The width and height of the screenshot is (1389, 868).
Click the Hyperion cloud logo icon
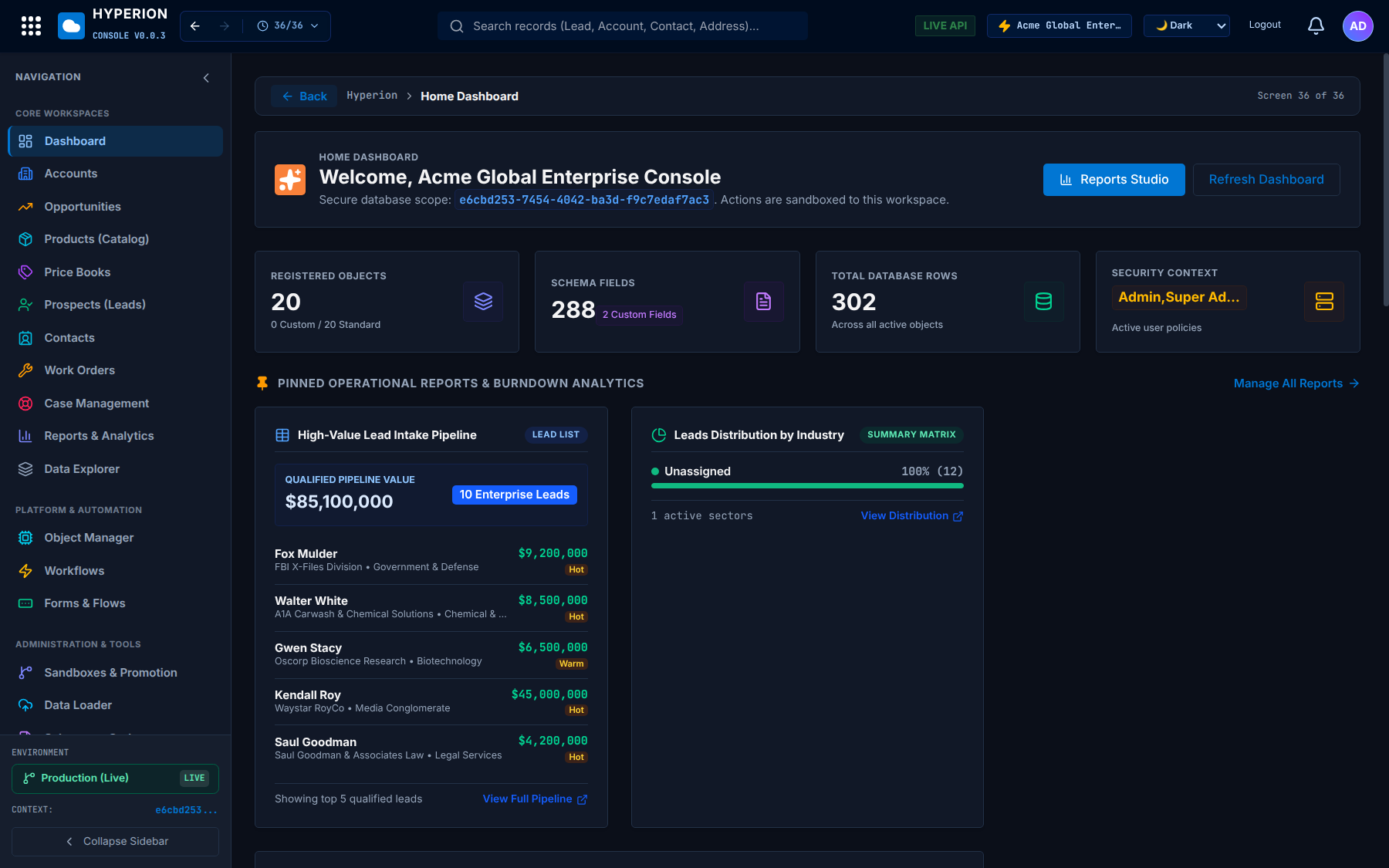point(71,26)
